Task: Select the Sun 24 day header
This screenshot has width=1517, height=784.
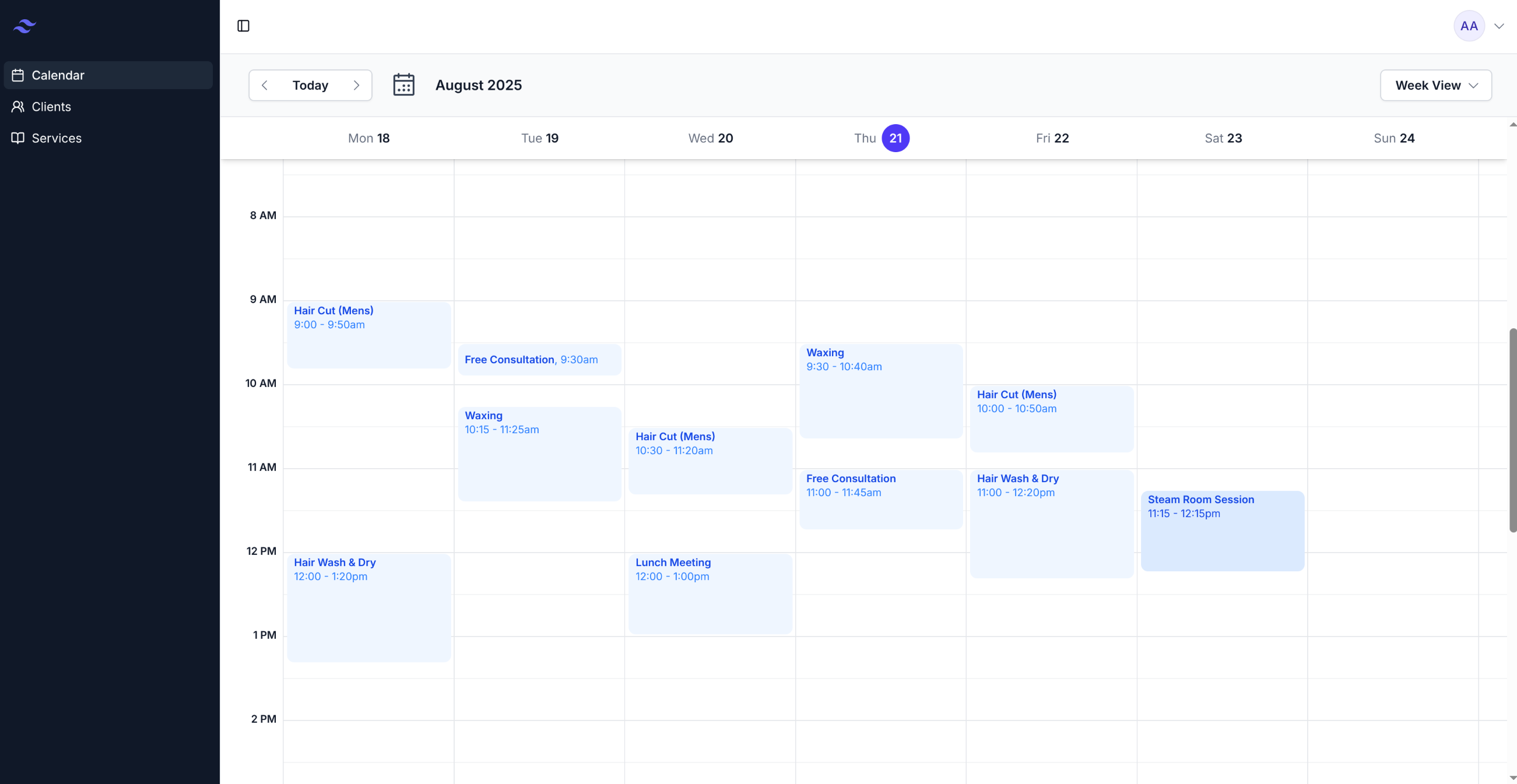Action: 1393,138
